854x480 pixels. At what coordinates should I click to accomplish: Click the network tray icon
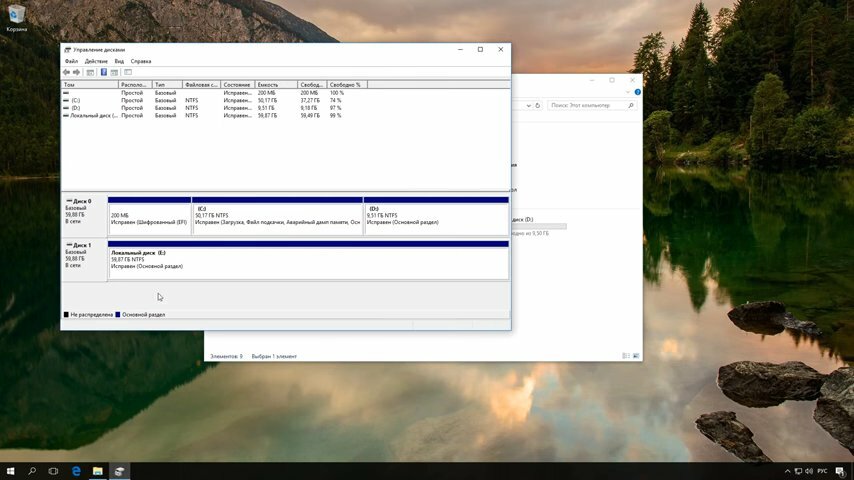(x=798, y=471)
